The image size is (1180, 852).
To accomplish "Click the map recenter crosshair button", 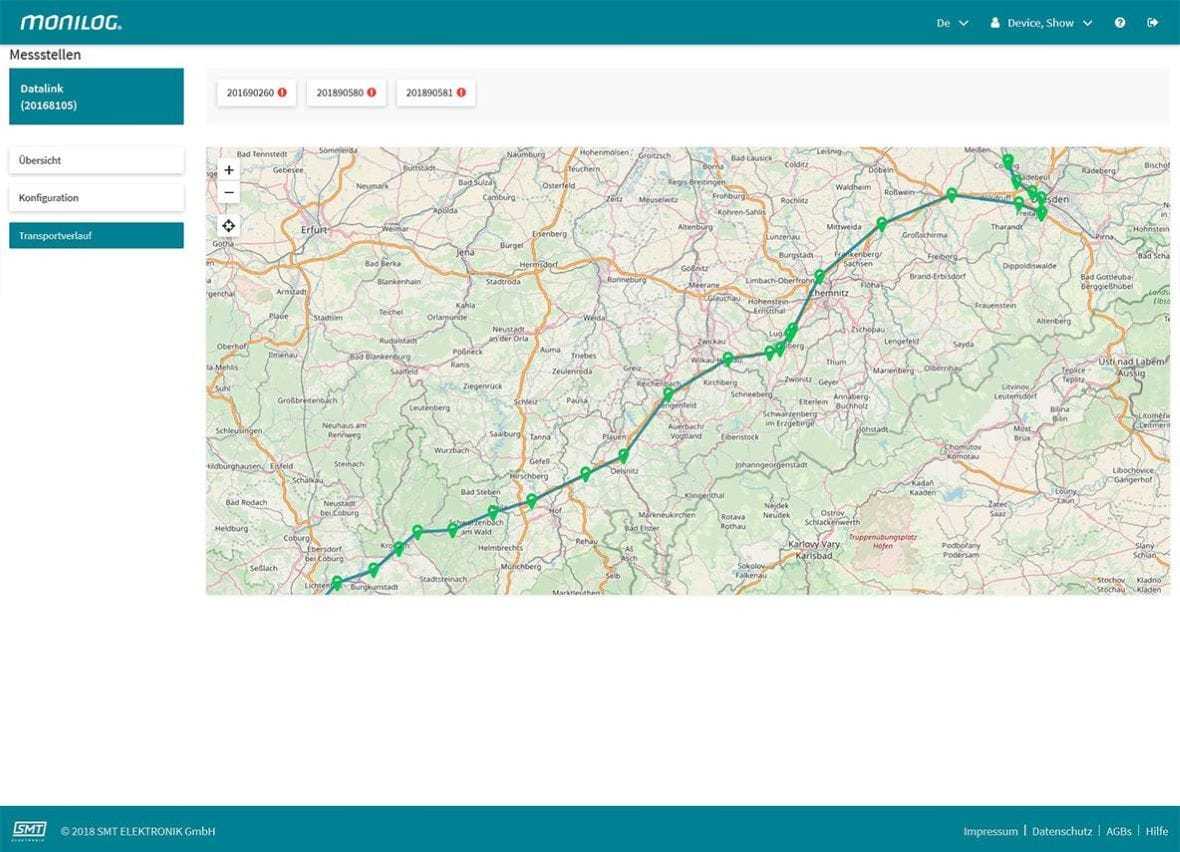I will 229,226.
